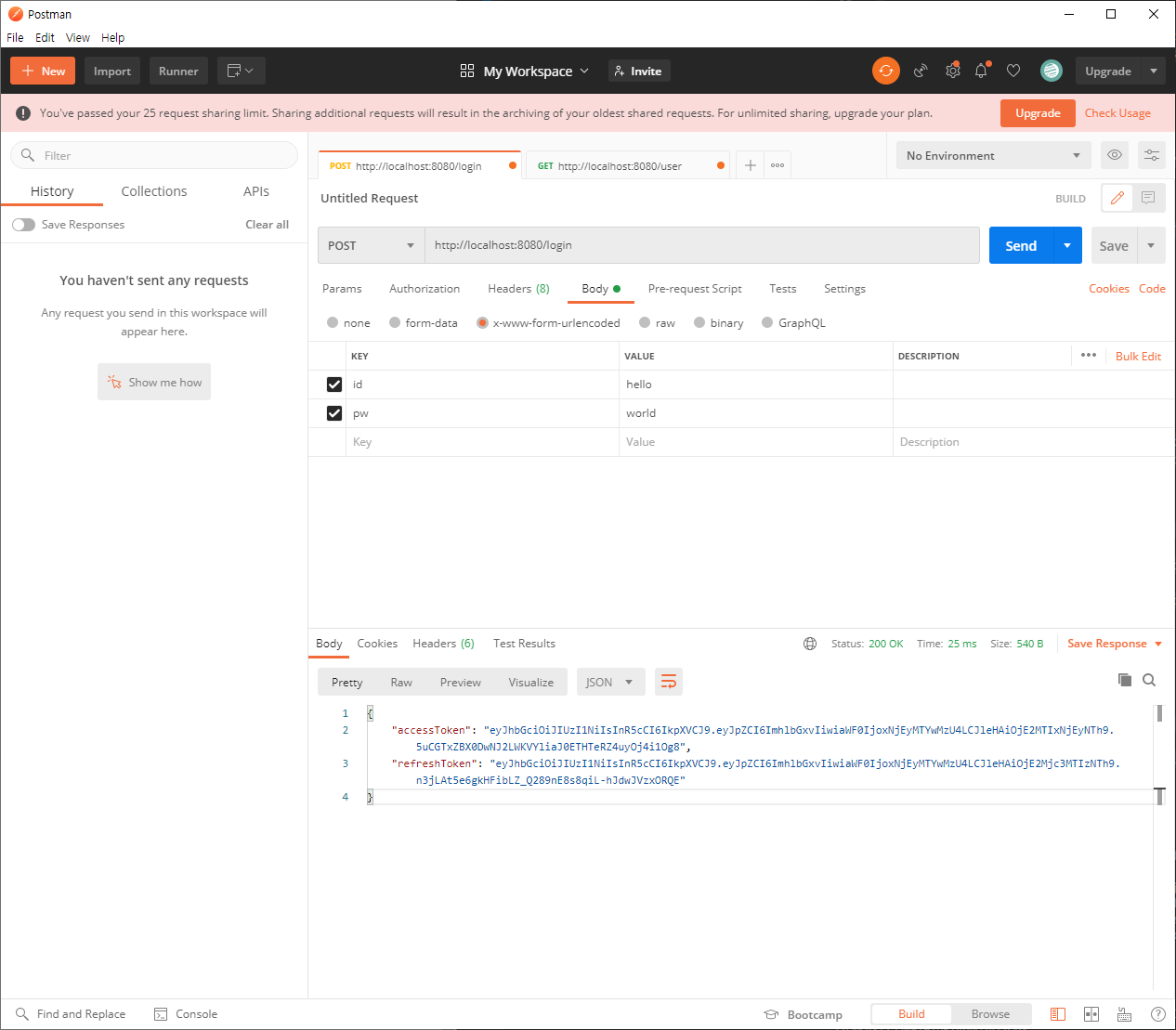This screenshot has height=1030, width=1176.
Task: Click the new window layout icon
Action: tap(242, 71)
